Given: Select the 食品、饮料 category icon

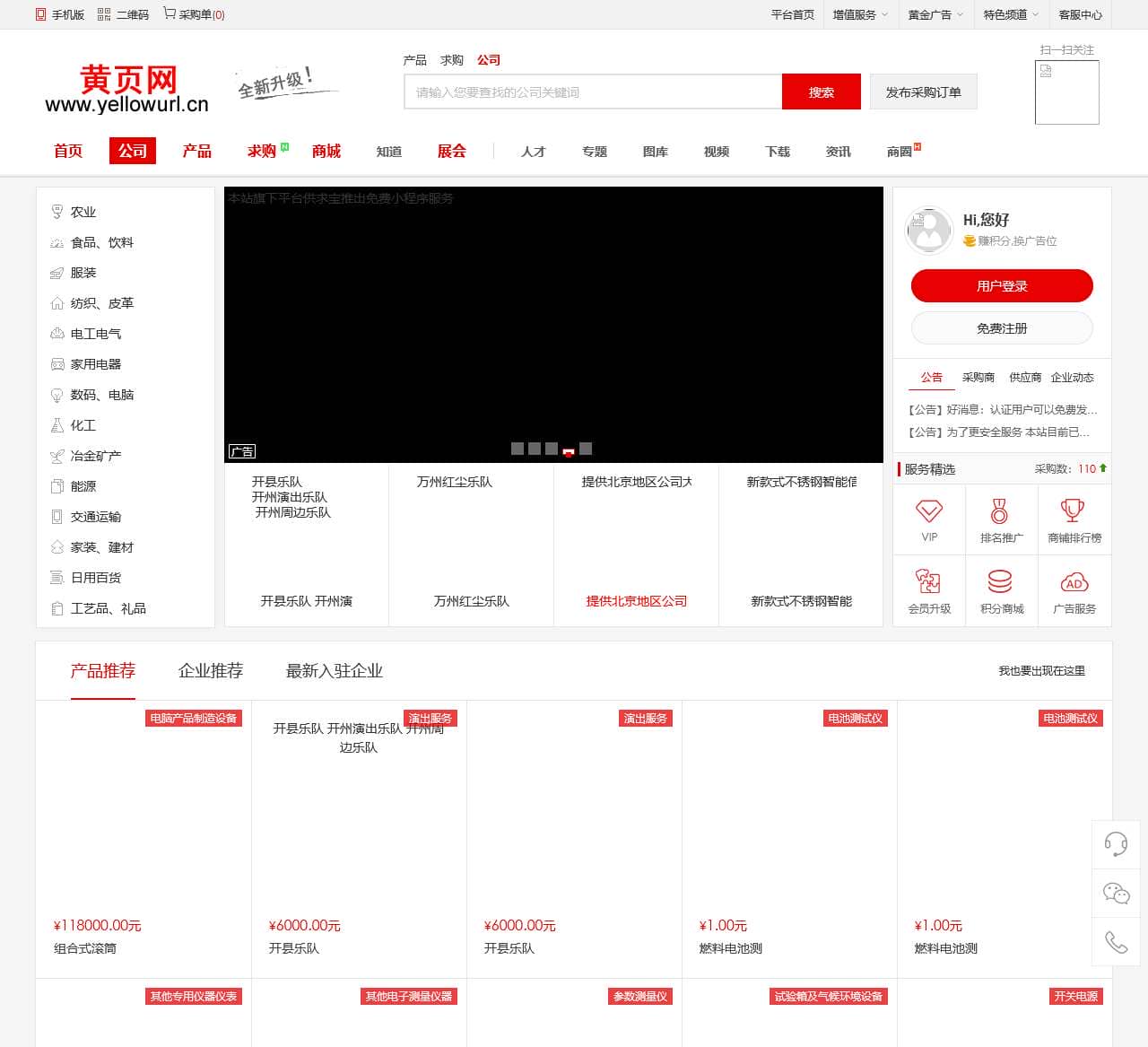Looking at the screenshot, I should 57,242.
